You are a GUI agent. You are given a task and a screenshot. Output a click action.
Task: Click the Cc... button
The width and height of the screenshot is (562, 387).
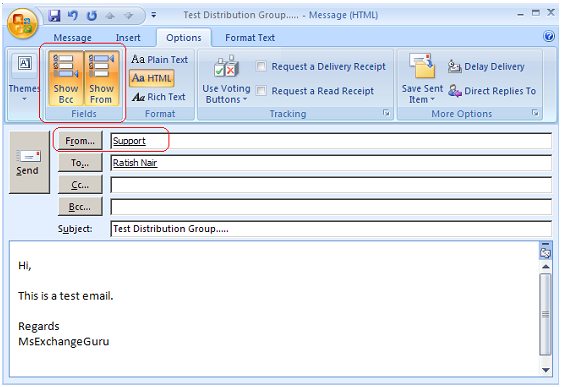tap(80, 185)
